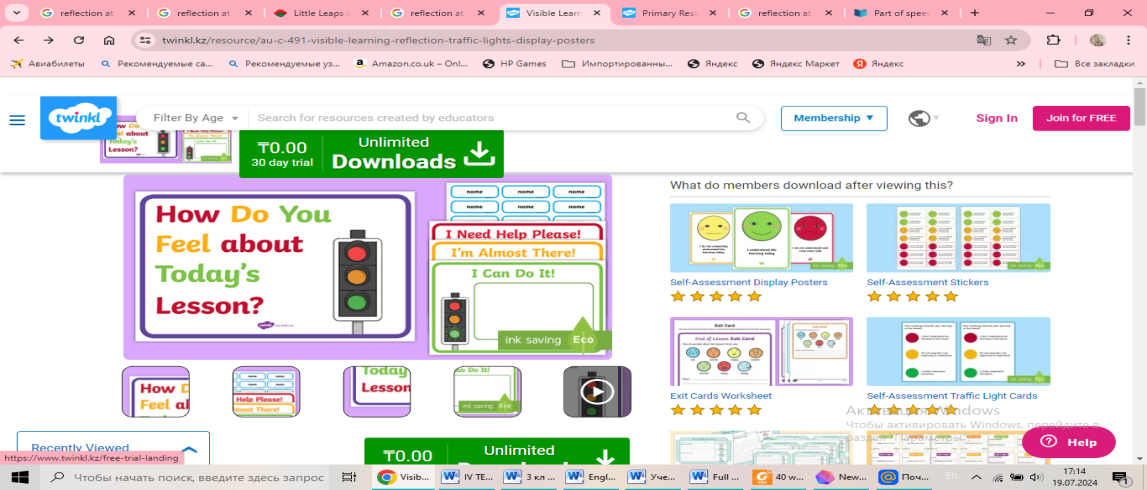
Task: Open the browser home page
Action: pyautogui.click(x=109, y=40)
